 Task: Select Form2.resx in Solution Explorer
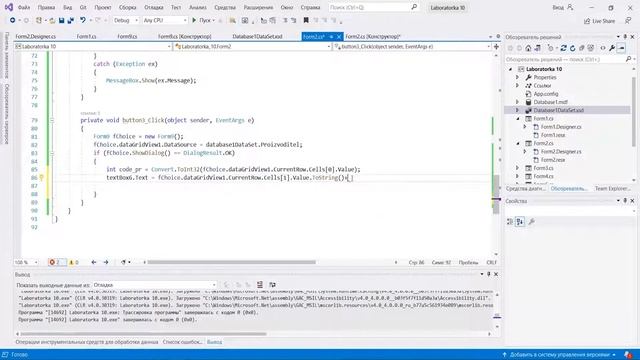pos(553,160)
